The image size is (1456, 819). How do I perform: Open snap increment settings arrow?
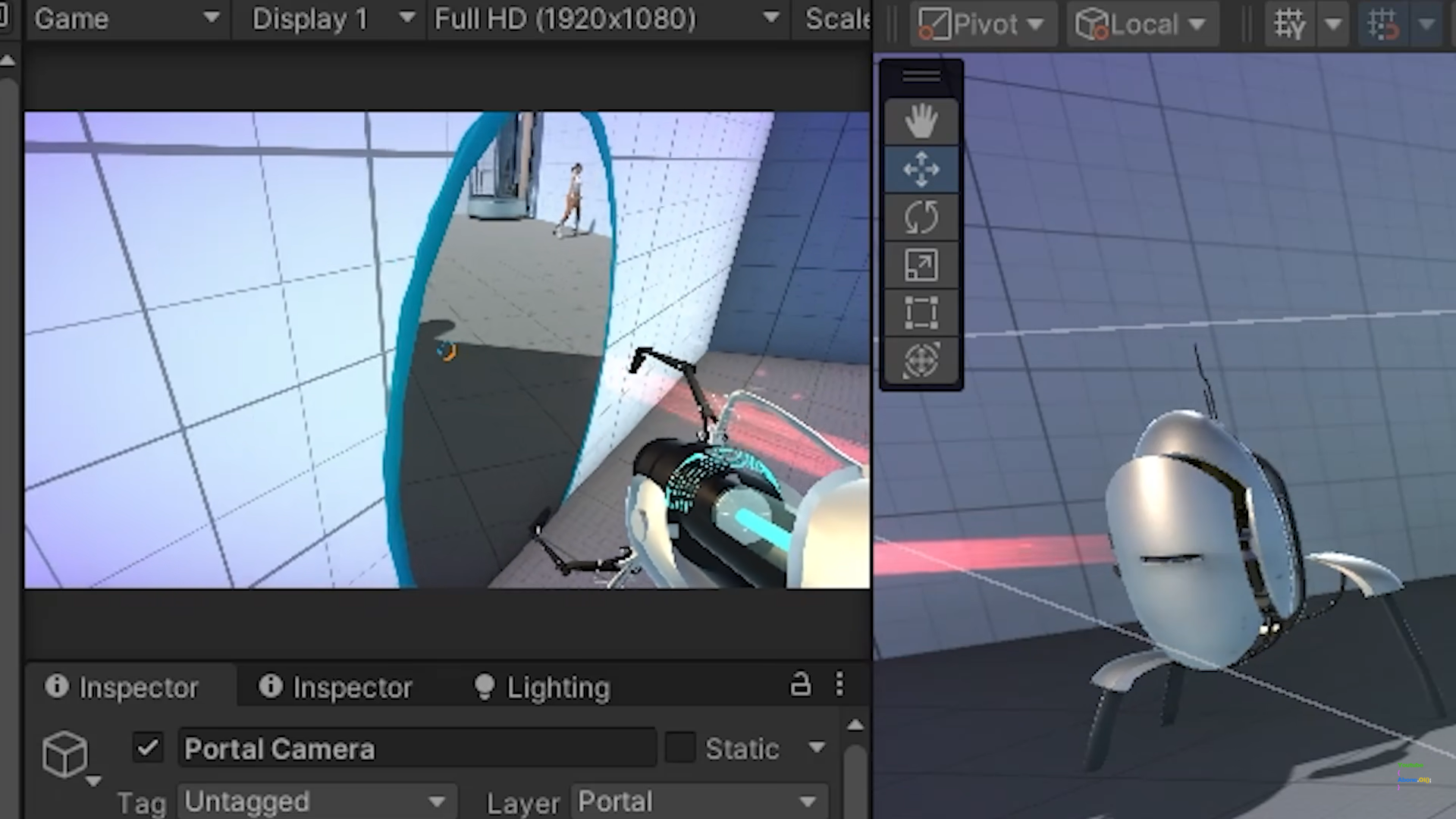[1426, 24]
